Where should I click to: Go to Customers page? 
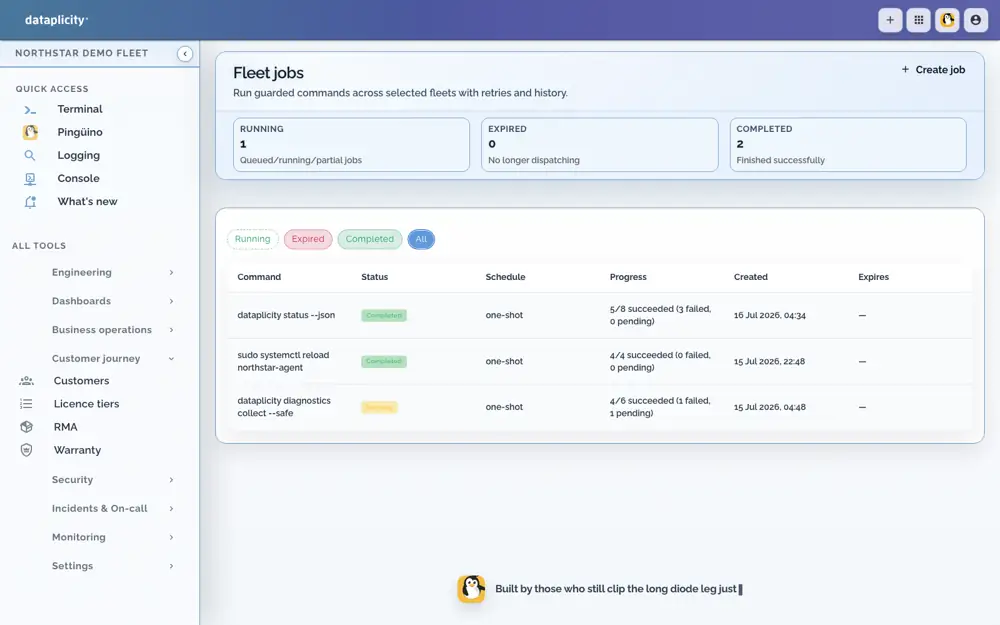coord(81,381)
